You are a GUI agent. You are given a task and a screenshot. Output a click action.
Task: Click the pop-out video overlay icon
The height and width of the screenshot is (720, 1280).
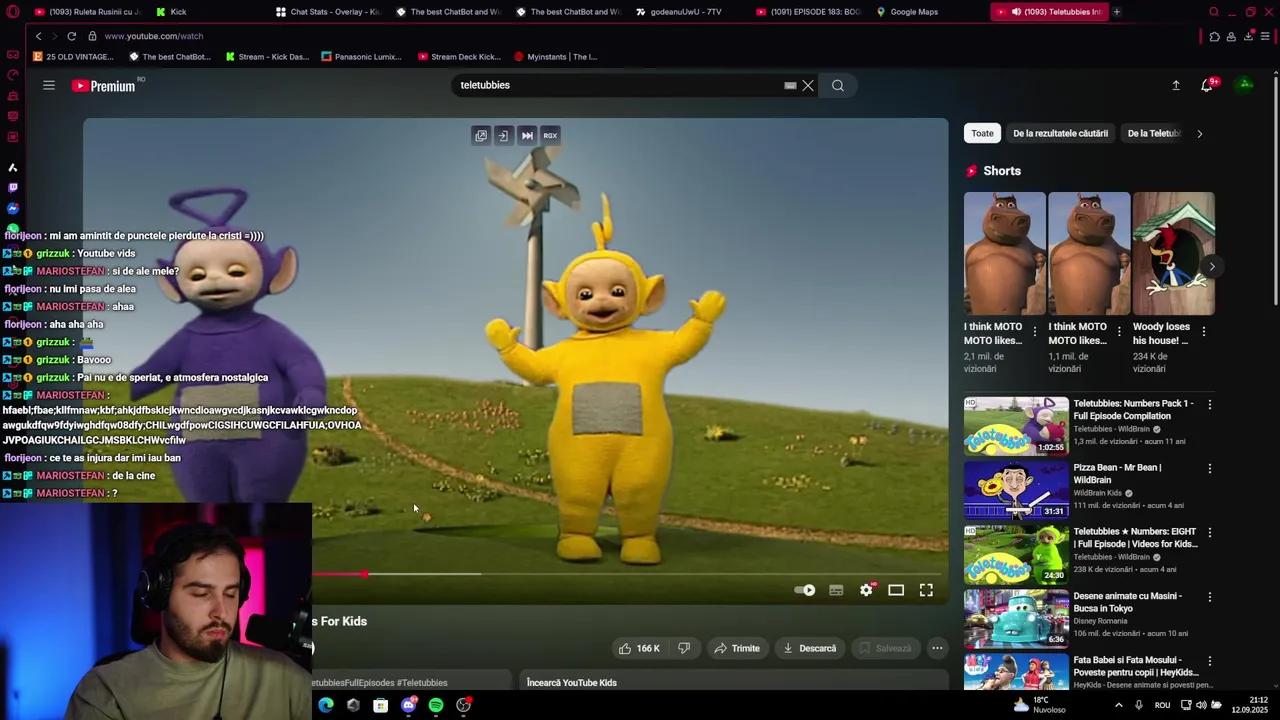tap(481, 136)
